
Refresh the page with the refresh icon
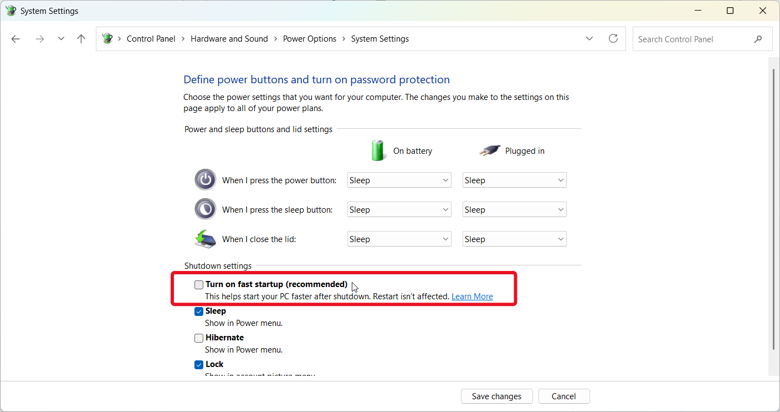[613, 38]
